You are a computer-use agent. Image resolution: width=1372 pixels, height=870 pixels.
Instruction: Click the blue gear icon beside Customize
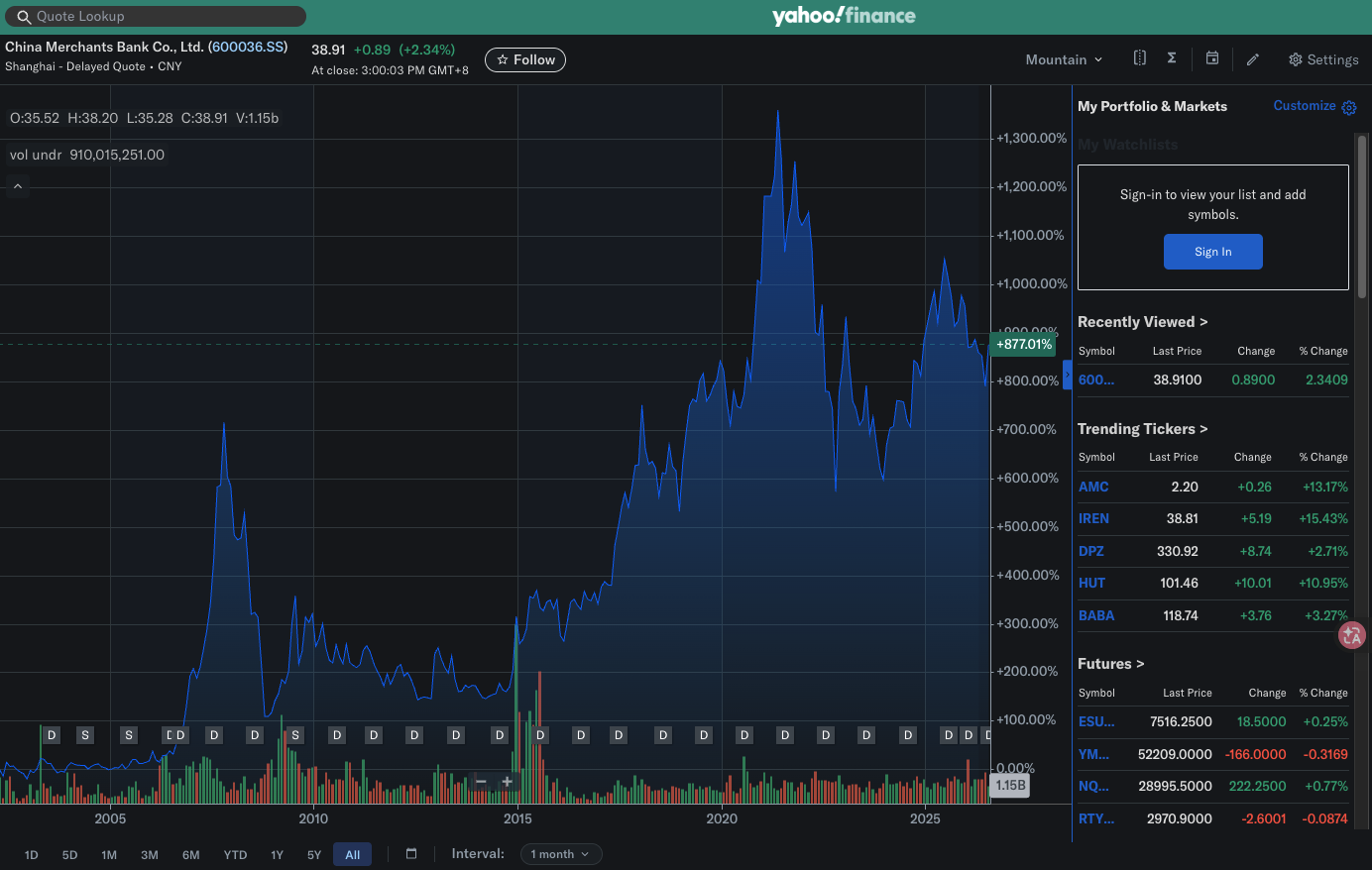pos(1349,107)
